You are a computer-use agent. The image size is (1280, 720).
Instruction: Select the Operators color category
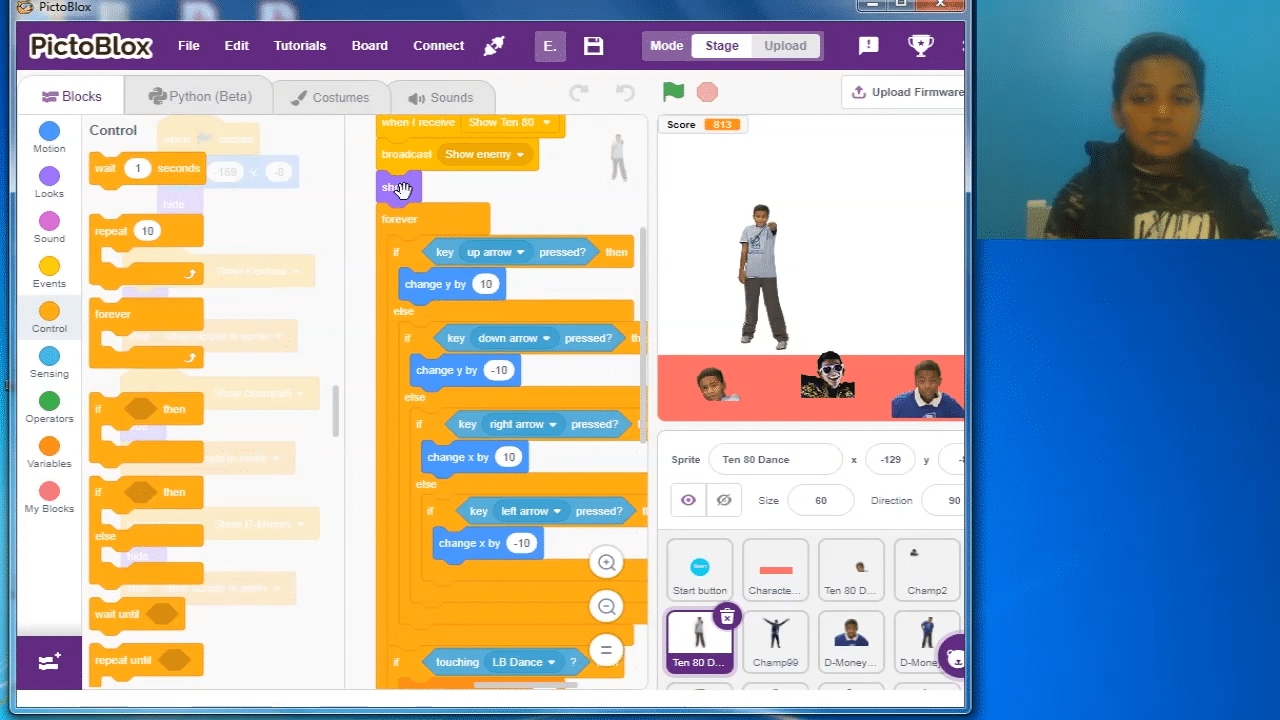[49, 407]
